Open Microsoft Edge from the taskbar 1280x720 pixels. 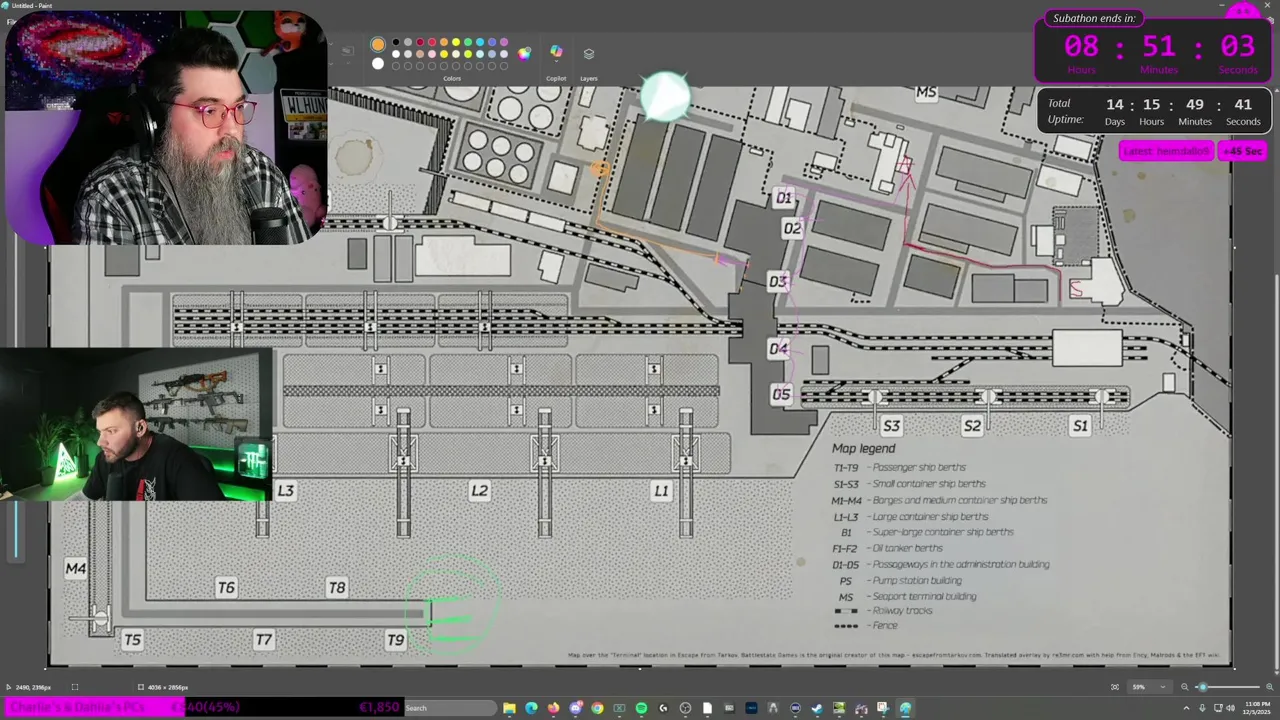pos(531,708)
